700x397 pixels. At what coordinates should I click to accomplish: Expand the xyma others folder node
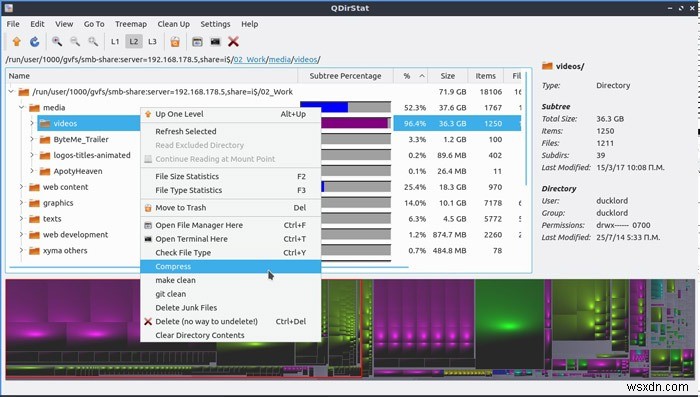coord(21,251)
